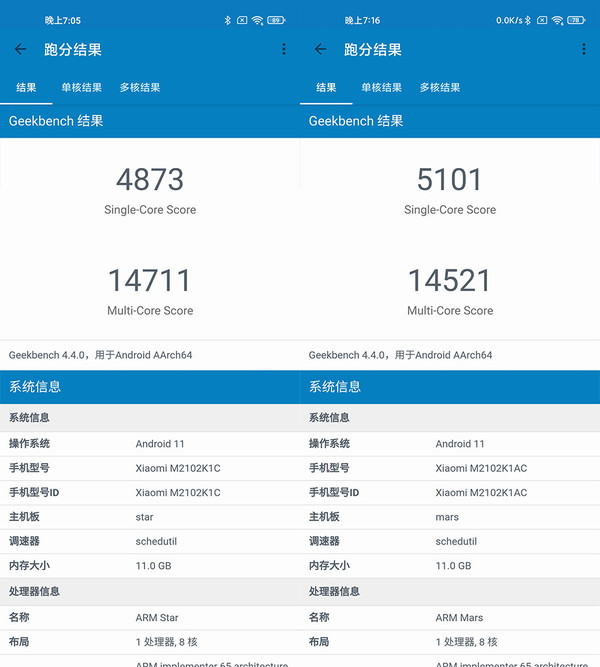Viewport: 600px width, 667px height.
Task: Tap the left 操作系统 row label
Action: click(x=29, y=444)
